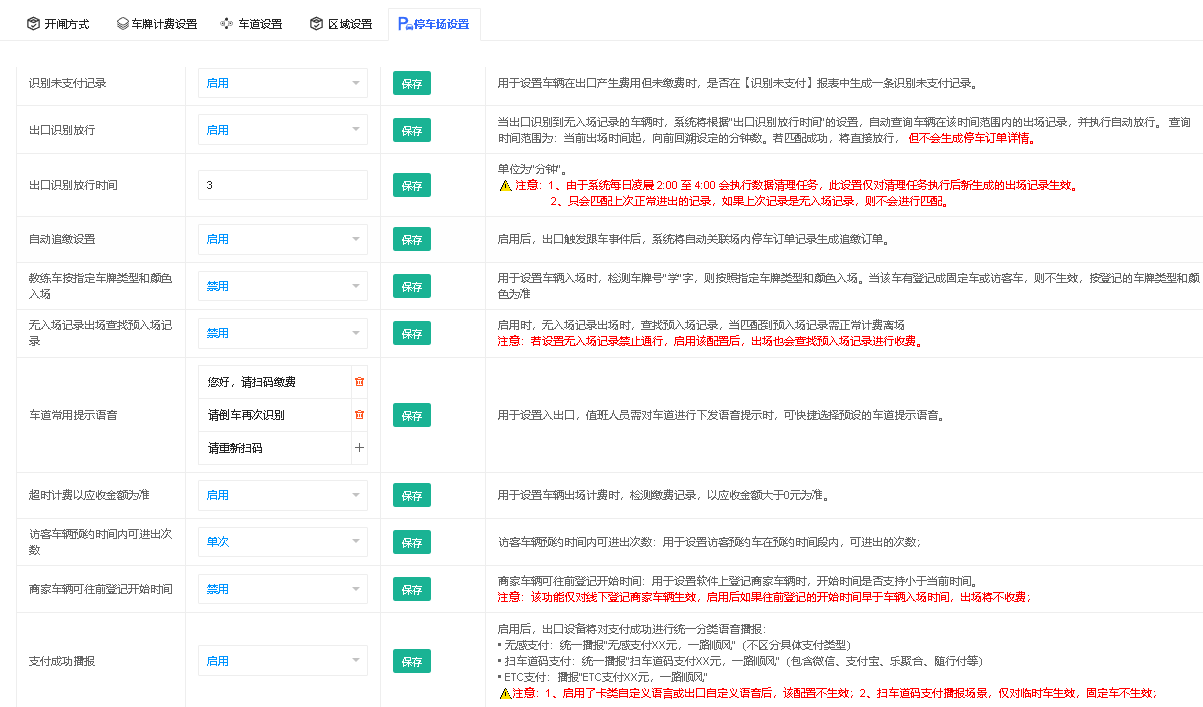Save the 商家车辆可往前登记开始时间 setting
The height and width of the screenshot is (707, 1203).
tap(412, 589)
